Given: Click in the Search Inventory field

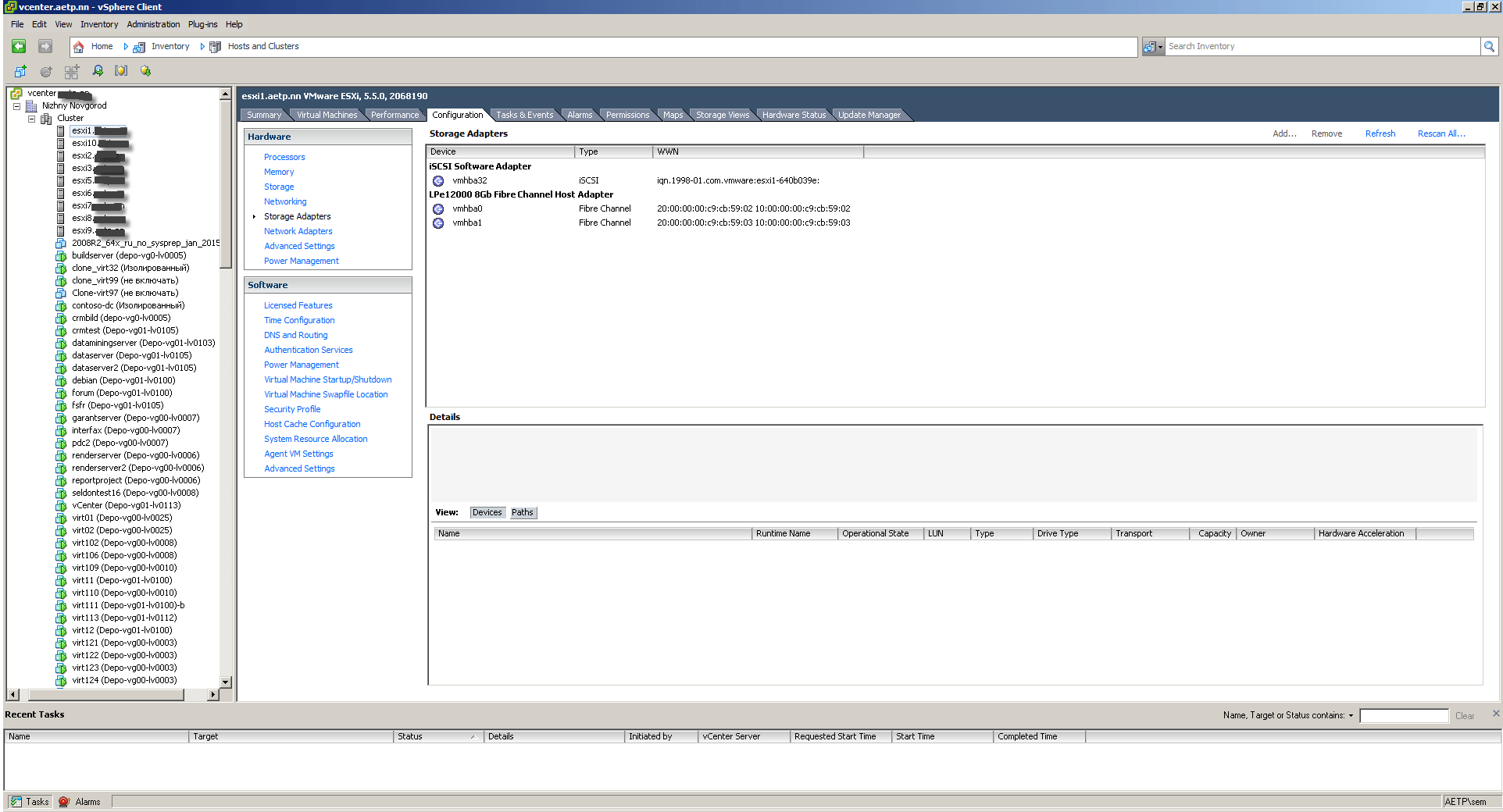Looking at the screenshot, I should 1323,47.
